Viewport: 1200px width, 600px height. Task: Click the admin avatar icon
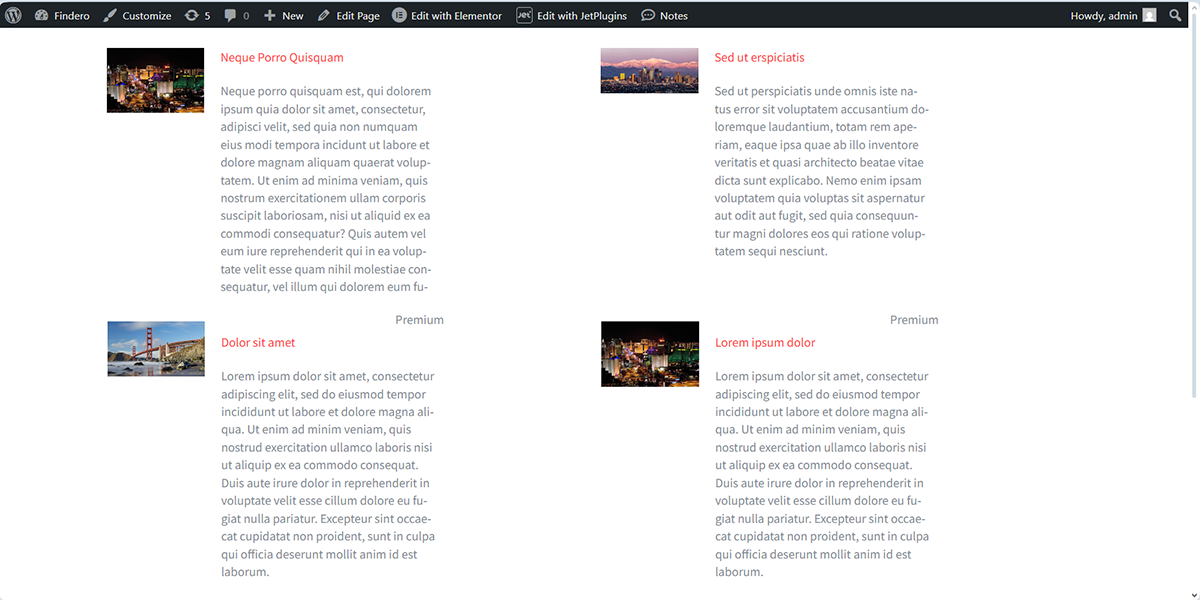click(1149, 16)
